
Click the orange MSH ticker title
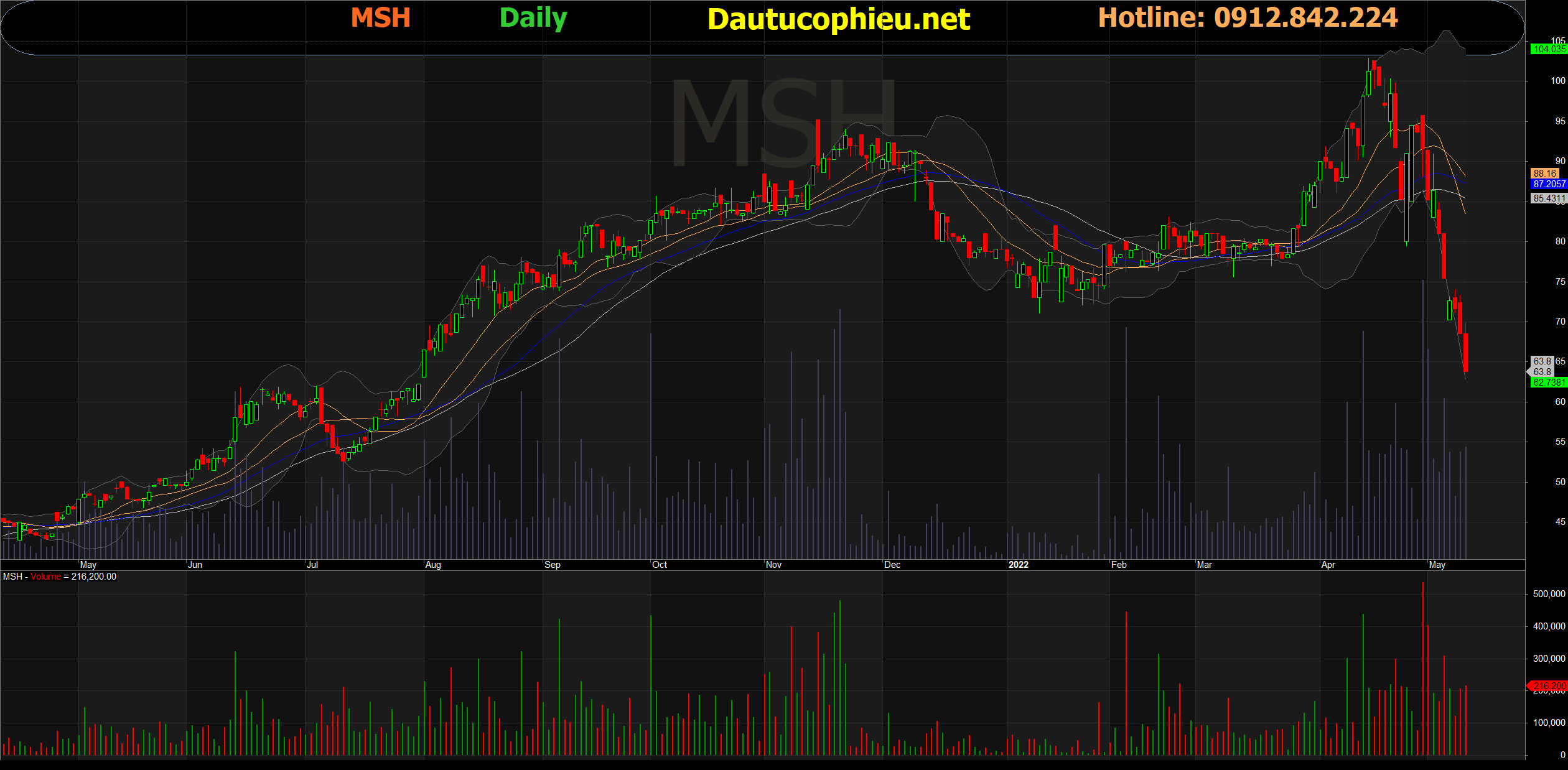pyautogui.click(x=380, y=18)
